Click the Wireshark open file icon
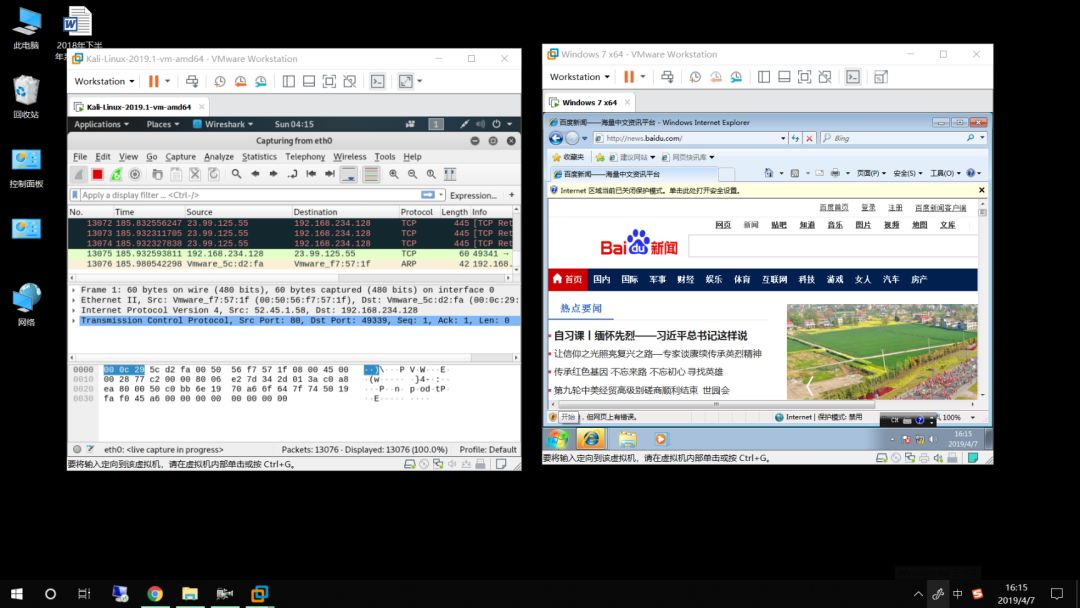Image resolution: width=1080 pixels, height=608 pixels. click(x=158, y=174)
